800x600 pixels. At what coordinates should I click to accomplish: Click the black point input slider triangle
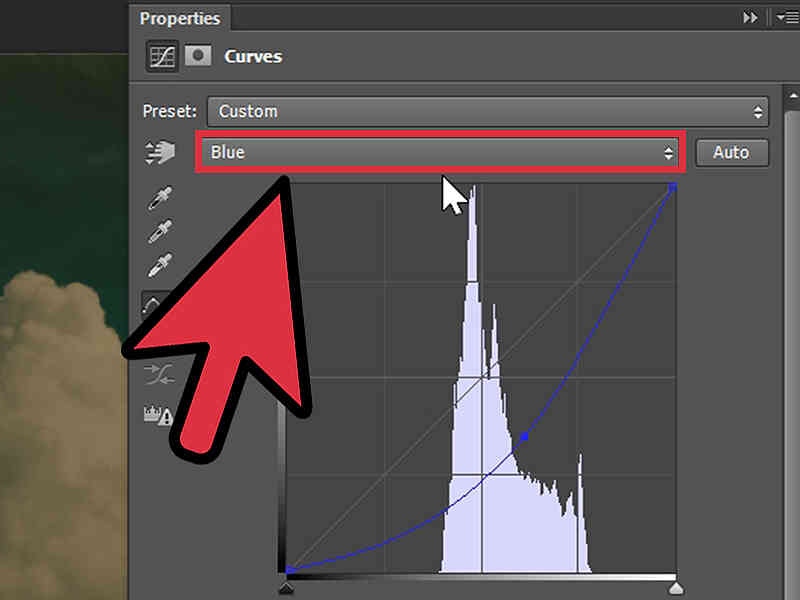(x=287, y=589)
